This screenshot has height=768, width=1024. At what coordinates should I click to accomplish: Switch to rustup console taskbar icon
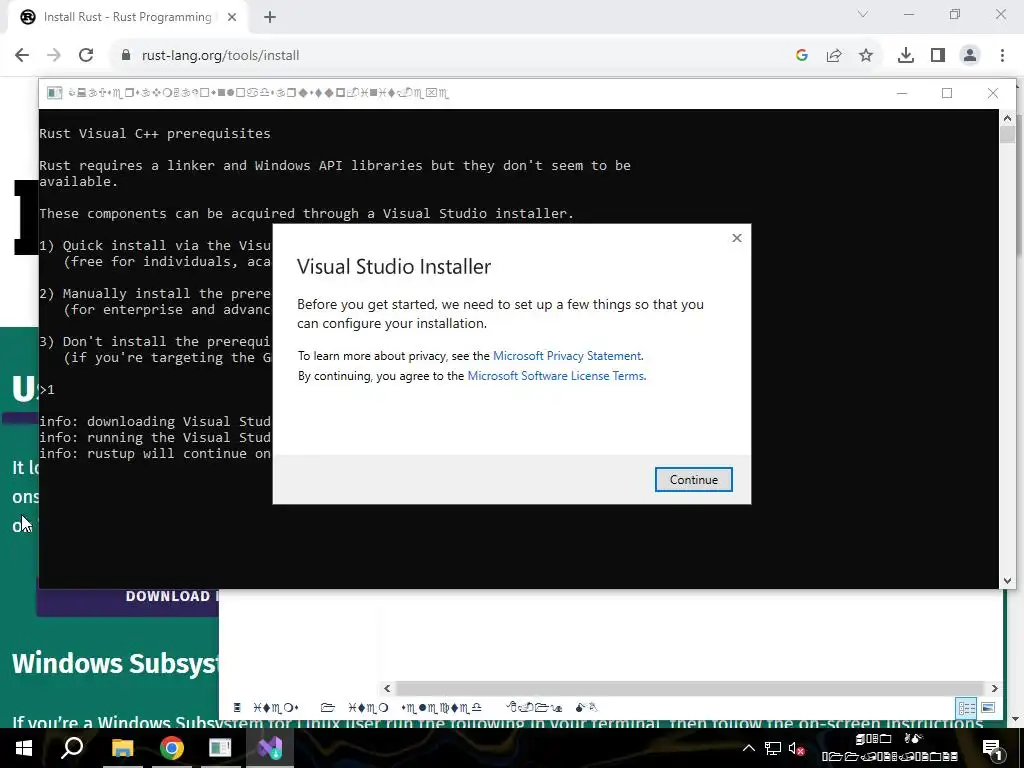(x=220, y=748)
